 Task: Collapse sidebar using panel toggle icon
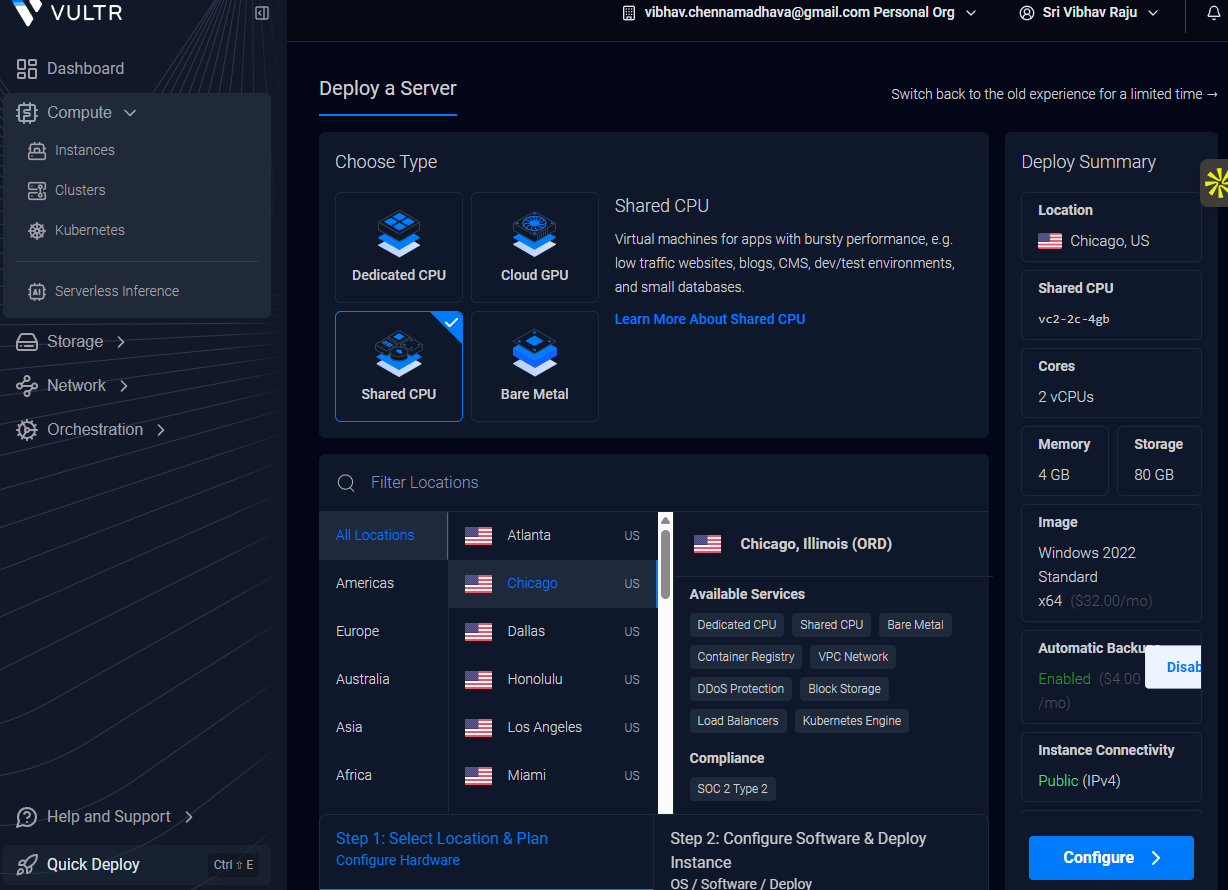point(262,13)
